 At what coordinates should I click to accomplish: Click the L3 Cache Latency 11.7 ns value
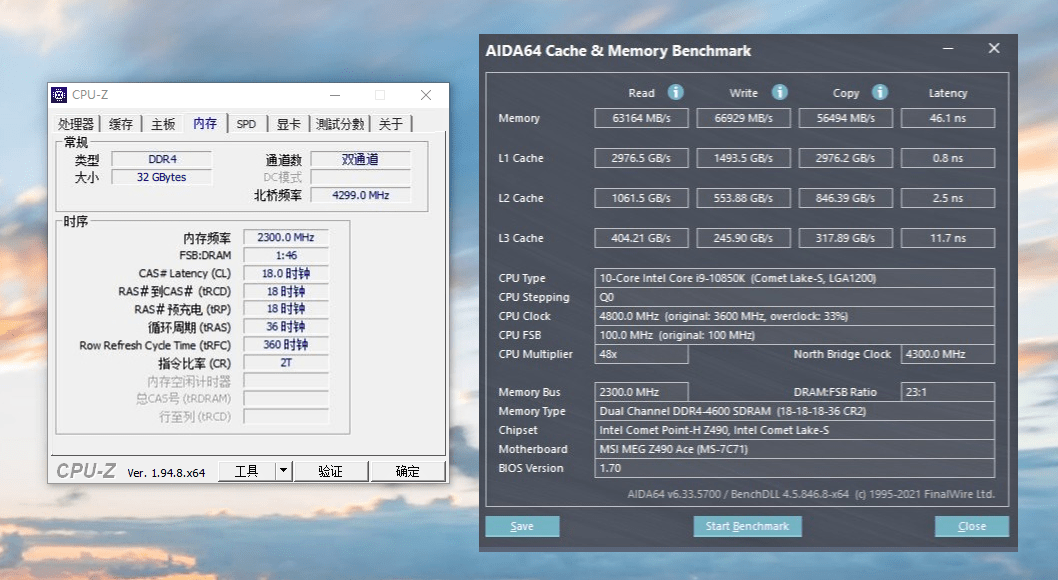tap(948, 238)
